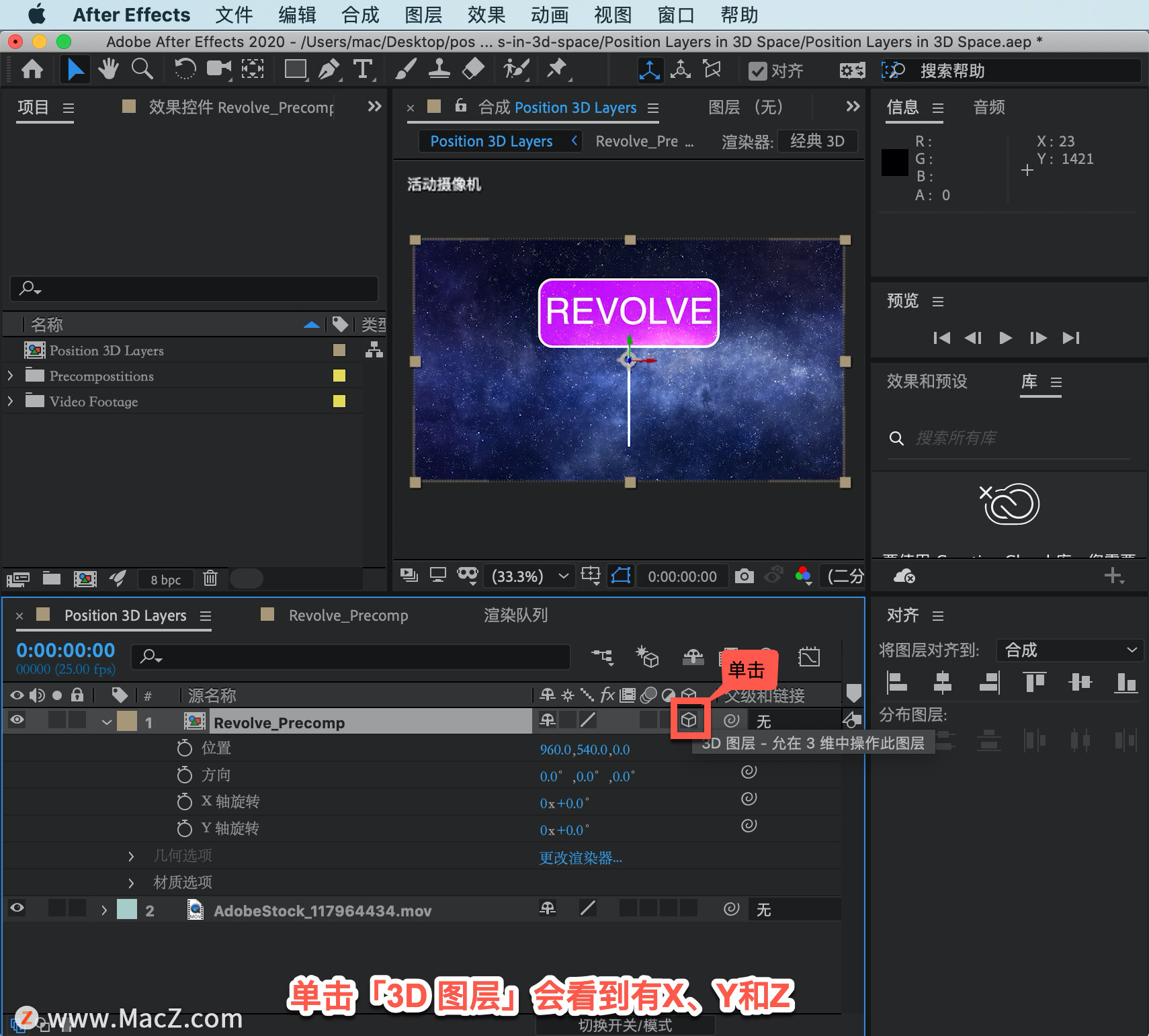Screen dimensions: 1149x1036
Task: Create new composition icon in Project panel
Action: [85, 578]
